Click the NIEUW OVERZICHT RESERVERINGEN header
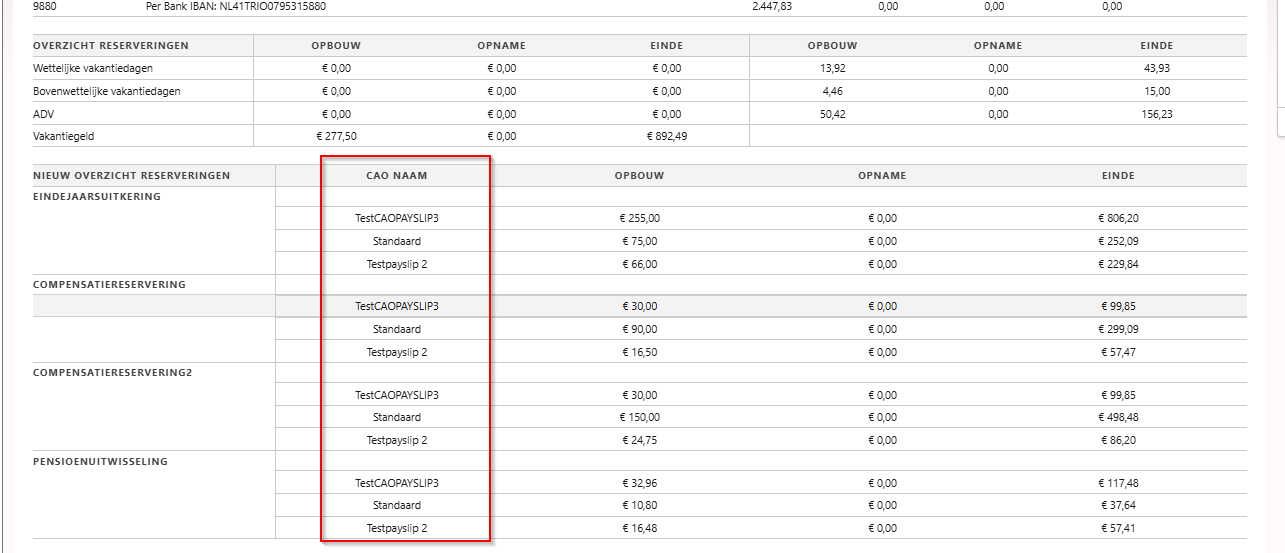This screenshot has width=1285, height=553. (131, 175)
